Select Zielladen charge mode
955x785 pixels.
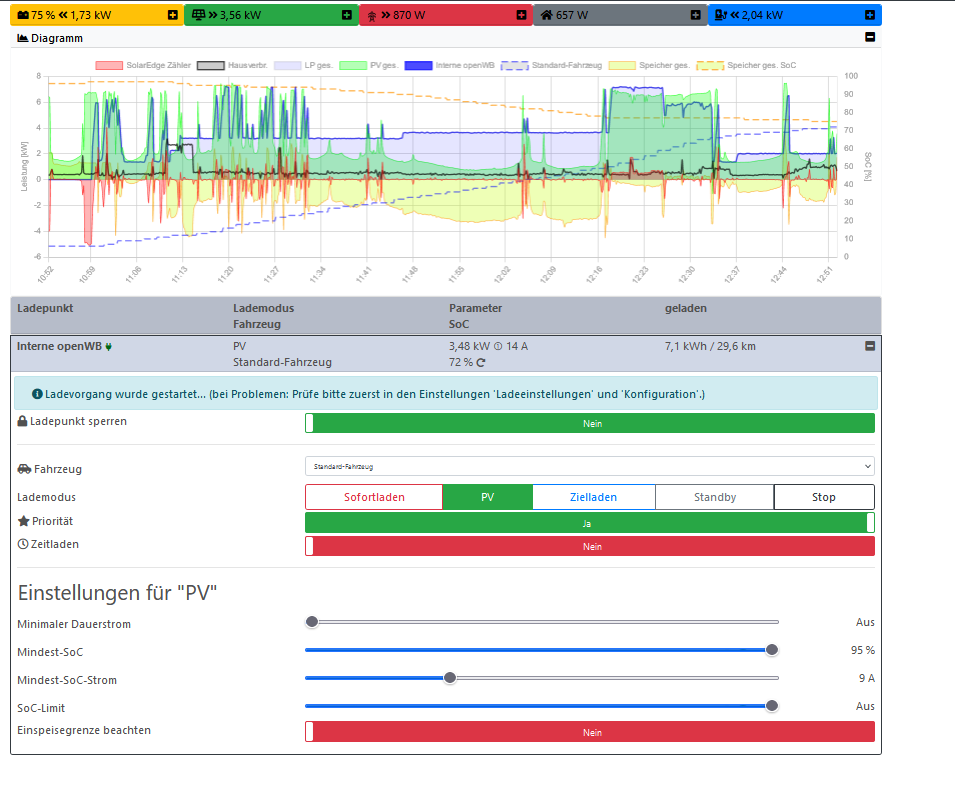tap(594, 497)
